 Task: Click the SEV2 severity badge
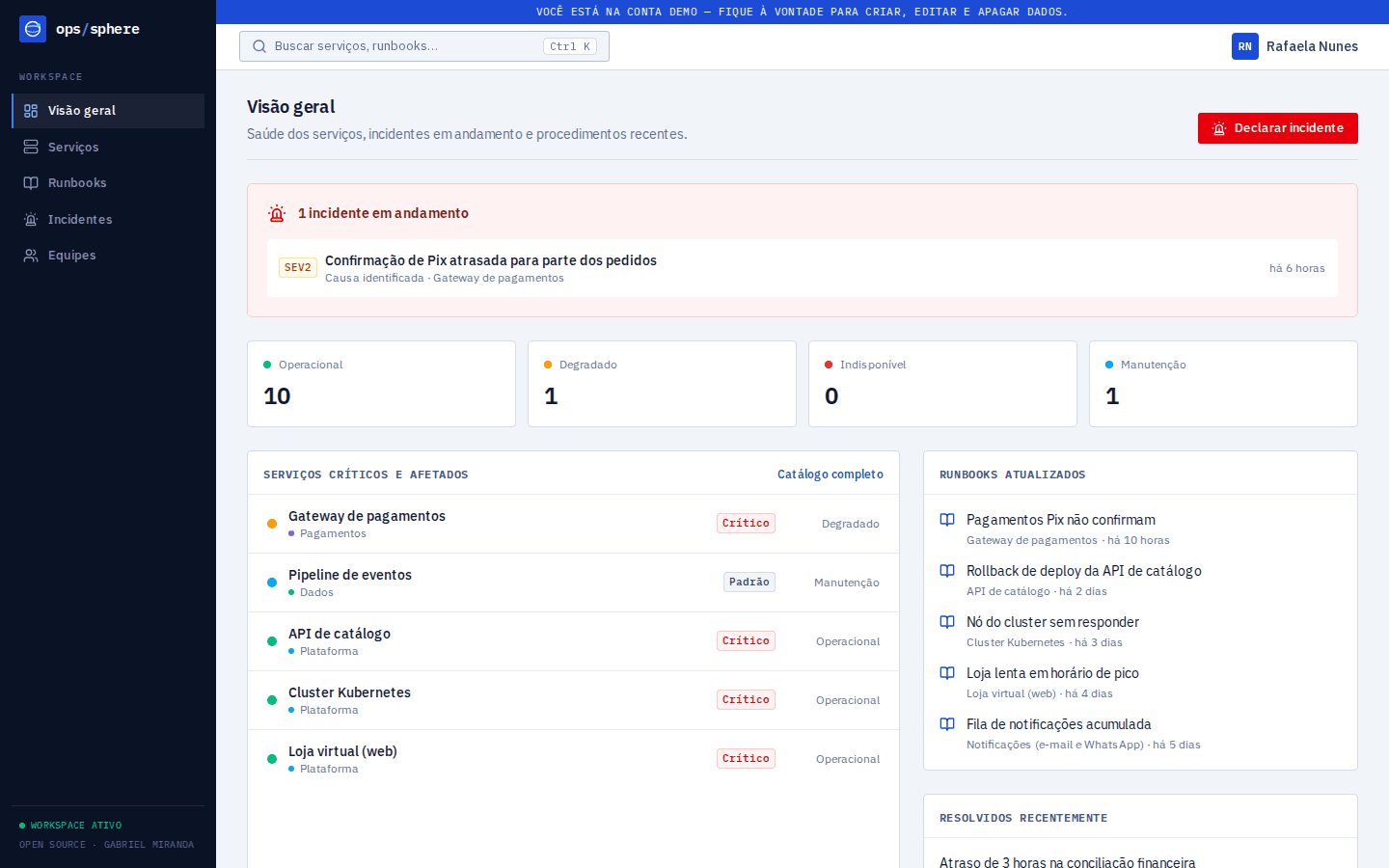[298, 268]
